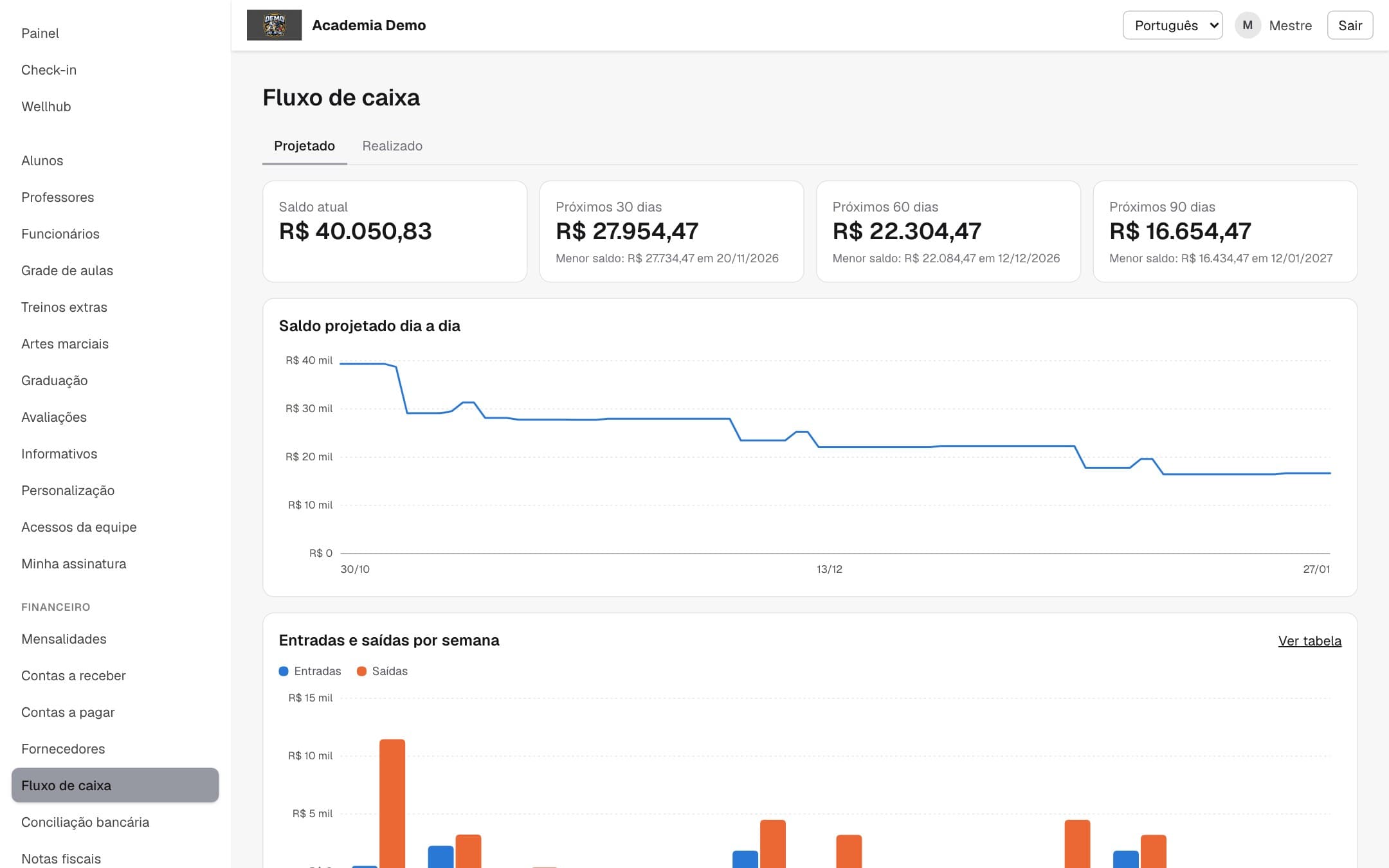Open Check-in in the sidebar

(115, 70)
